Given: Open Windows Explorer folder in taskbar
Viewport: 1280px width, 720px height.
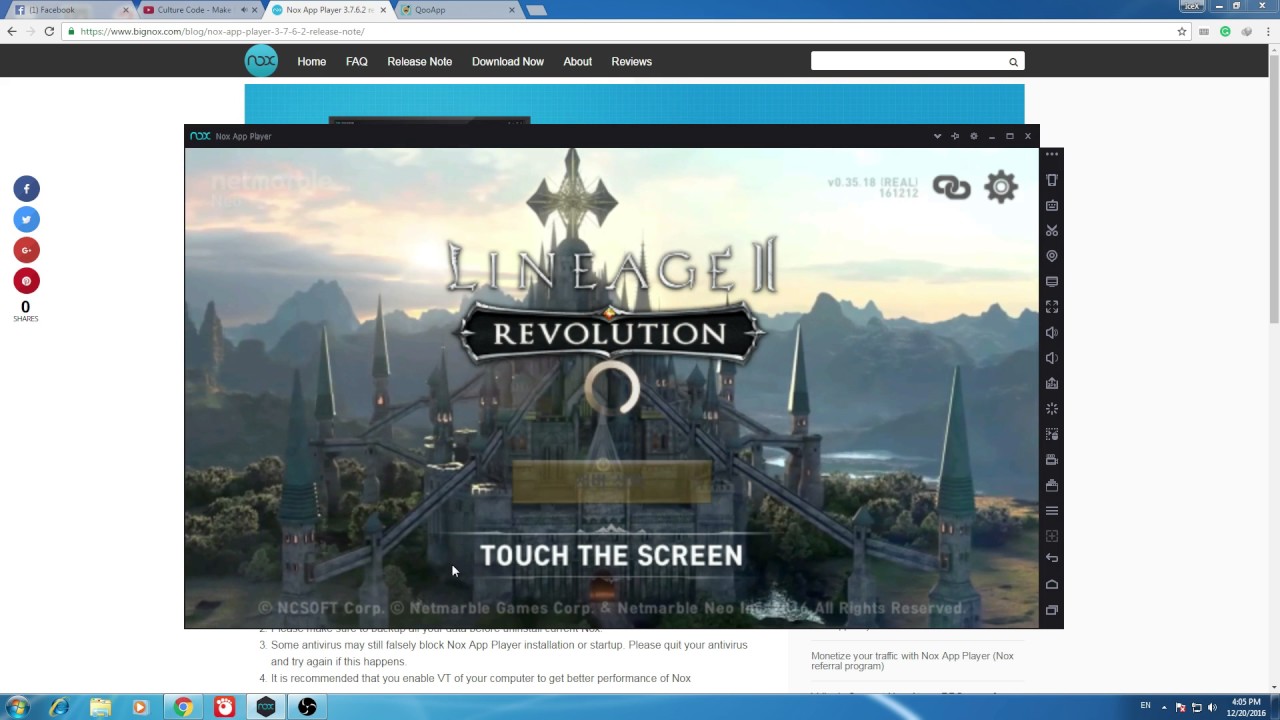Looking at the screenshot, I should point(101,707).
